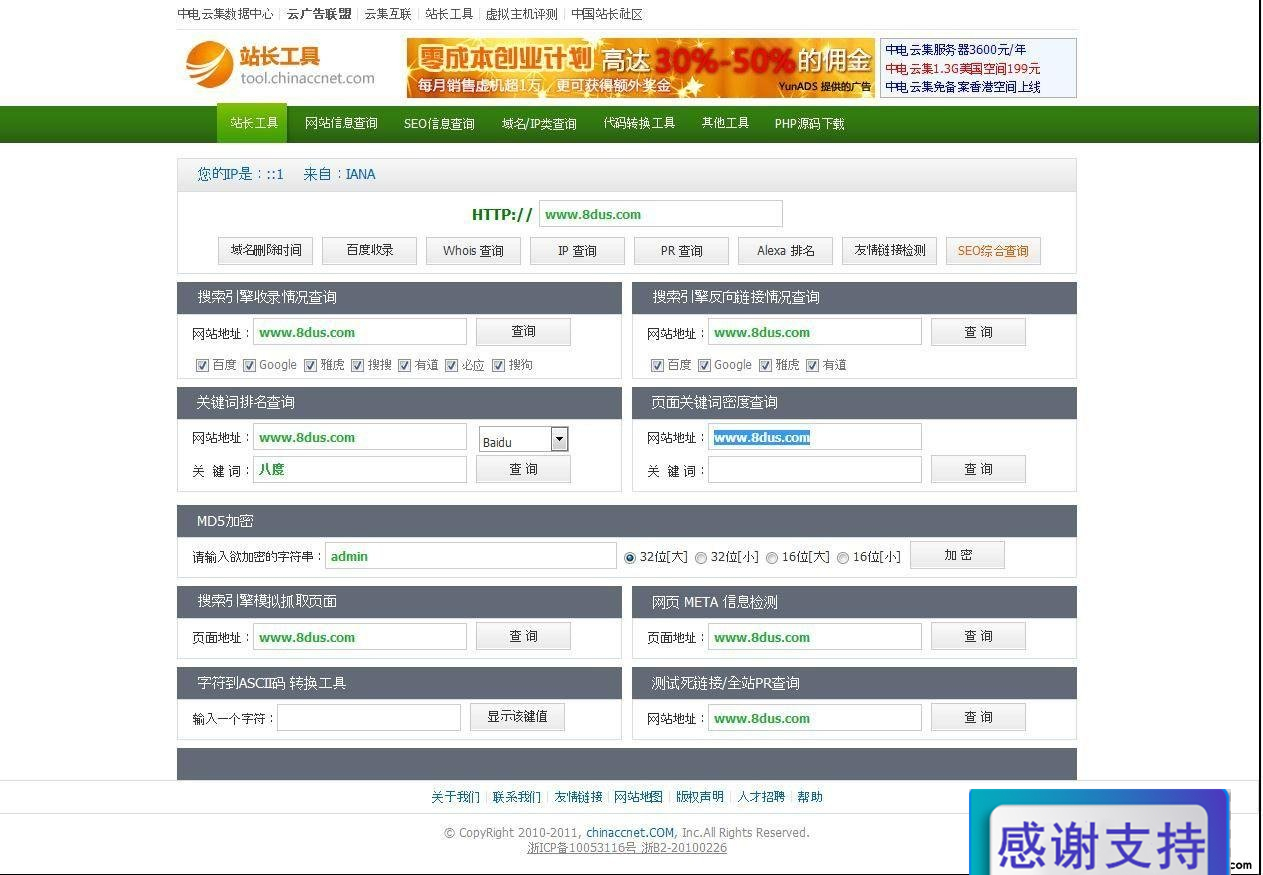Open SEO信息查询 nav menu

439,124
